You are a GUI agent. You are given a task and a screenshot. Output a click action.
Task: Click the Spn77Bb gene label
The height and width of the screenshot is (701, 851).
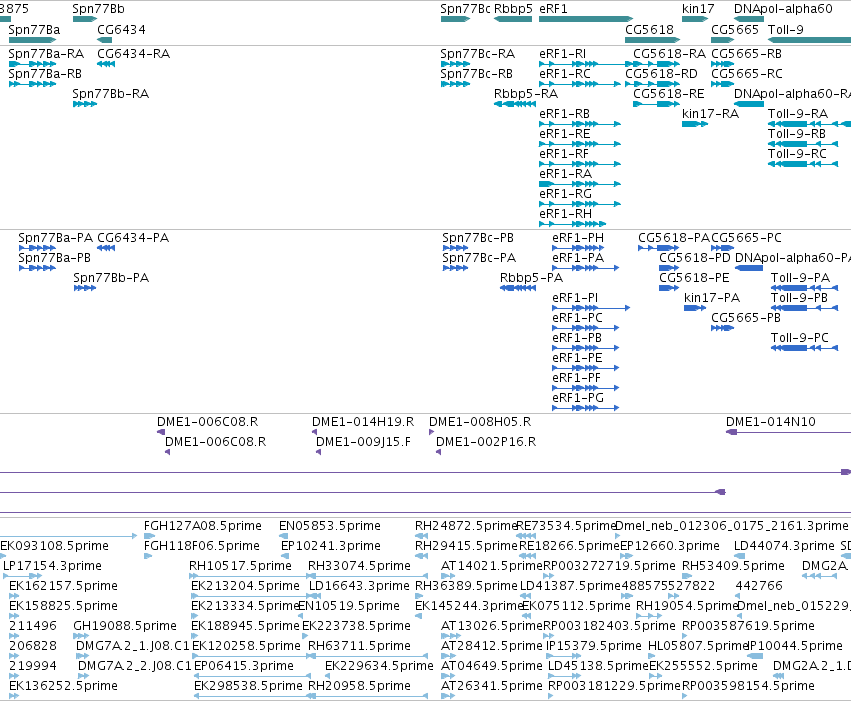click(98, 9)
